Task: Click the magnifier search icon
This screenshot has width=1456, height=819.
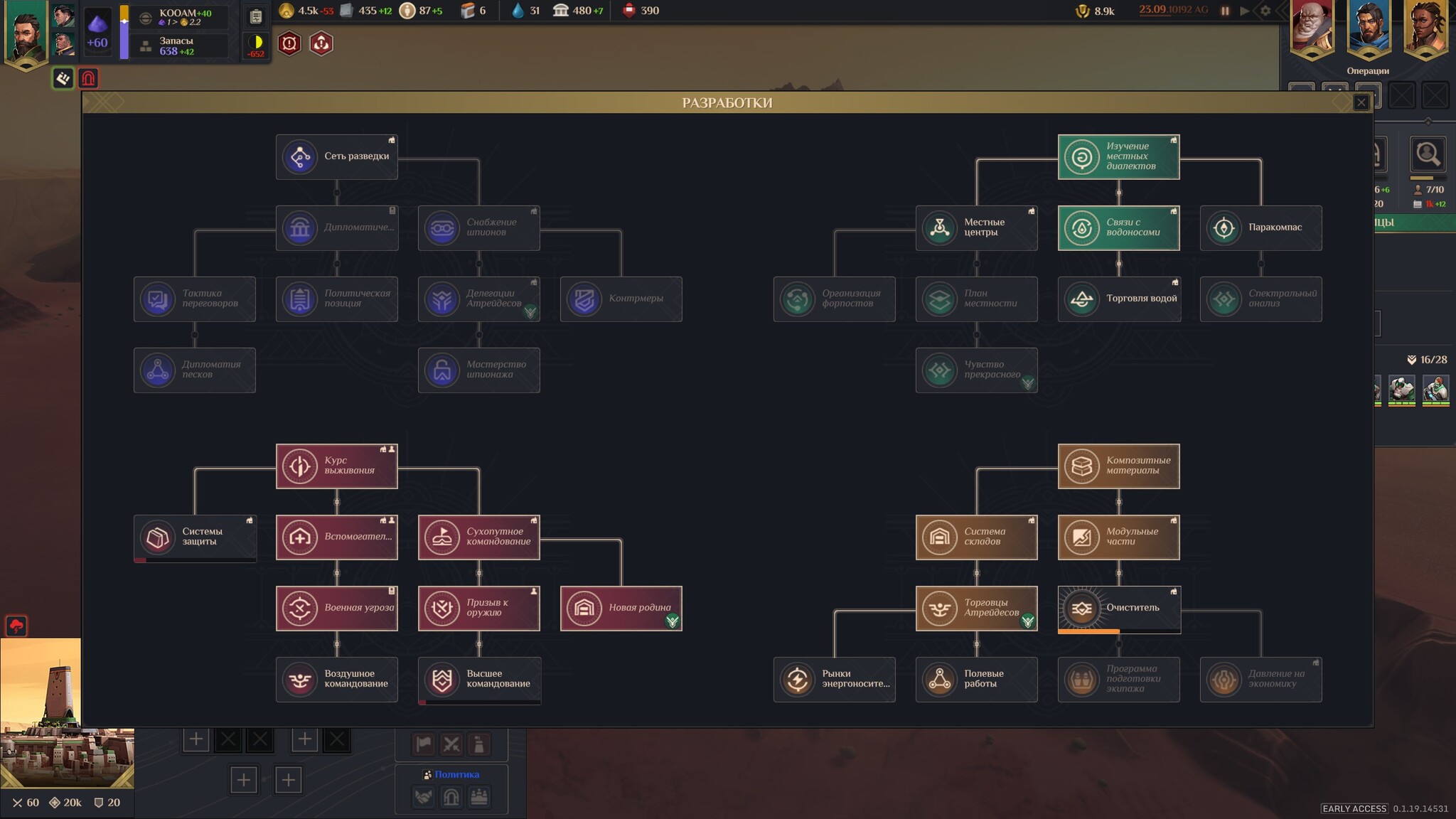Action: coord(1428,154)
